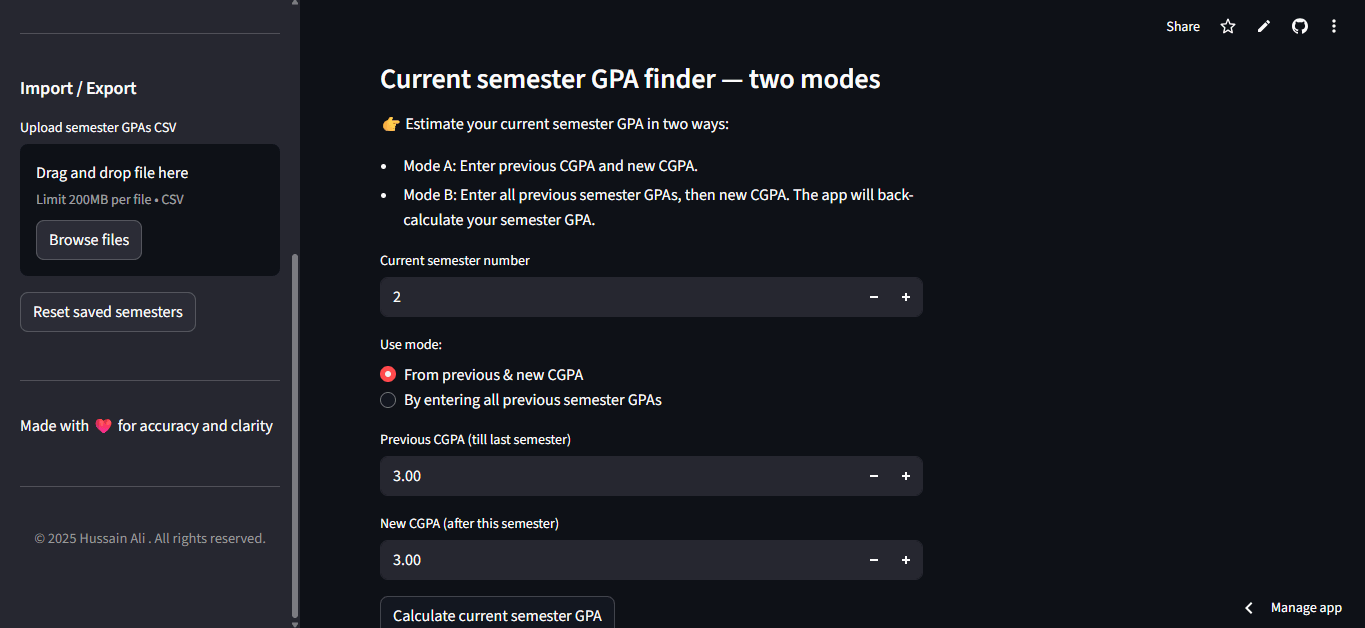Click the plus icon on Previous CGPA
This screenshot has height=628, width=1365.
click(x=906, y=476)
